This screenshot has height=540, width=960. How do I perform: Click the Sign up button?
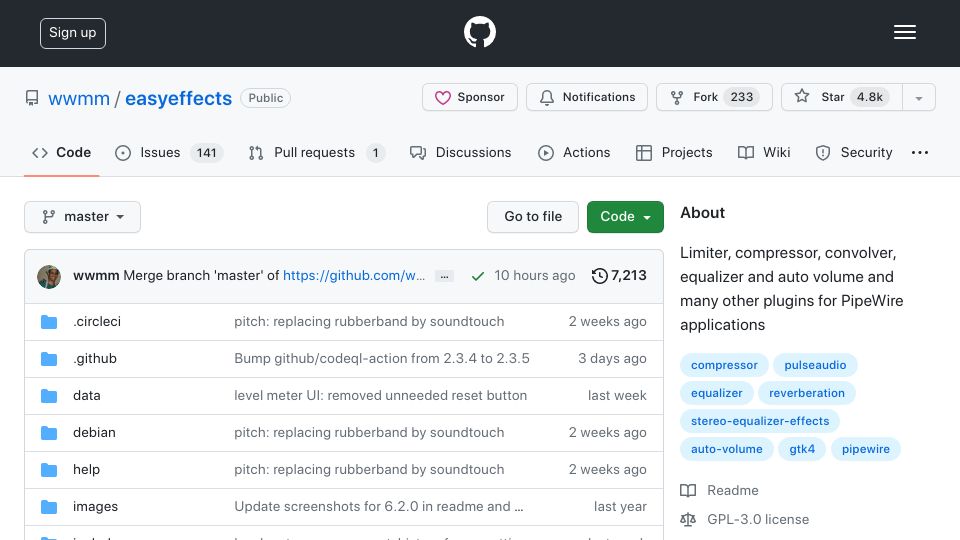[x=73, y=33]
